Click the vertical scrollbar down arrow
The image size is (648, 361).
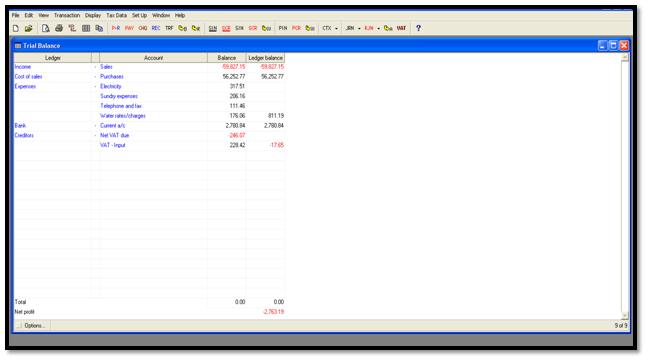click(624, 316)
